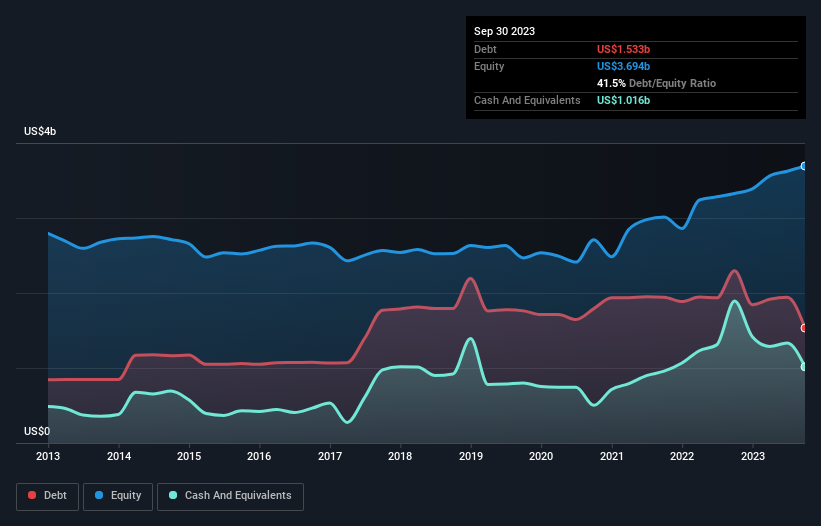Click the 2013 x-axis label
This screenshot has height=526, width=821.
coord(48,456)
